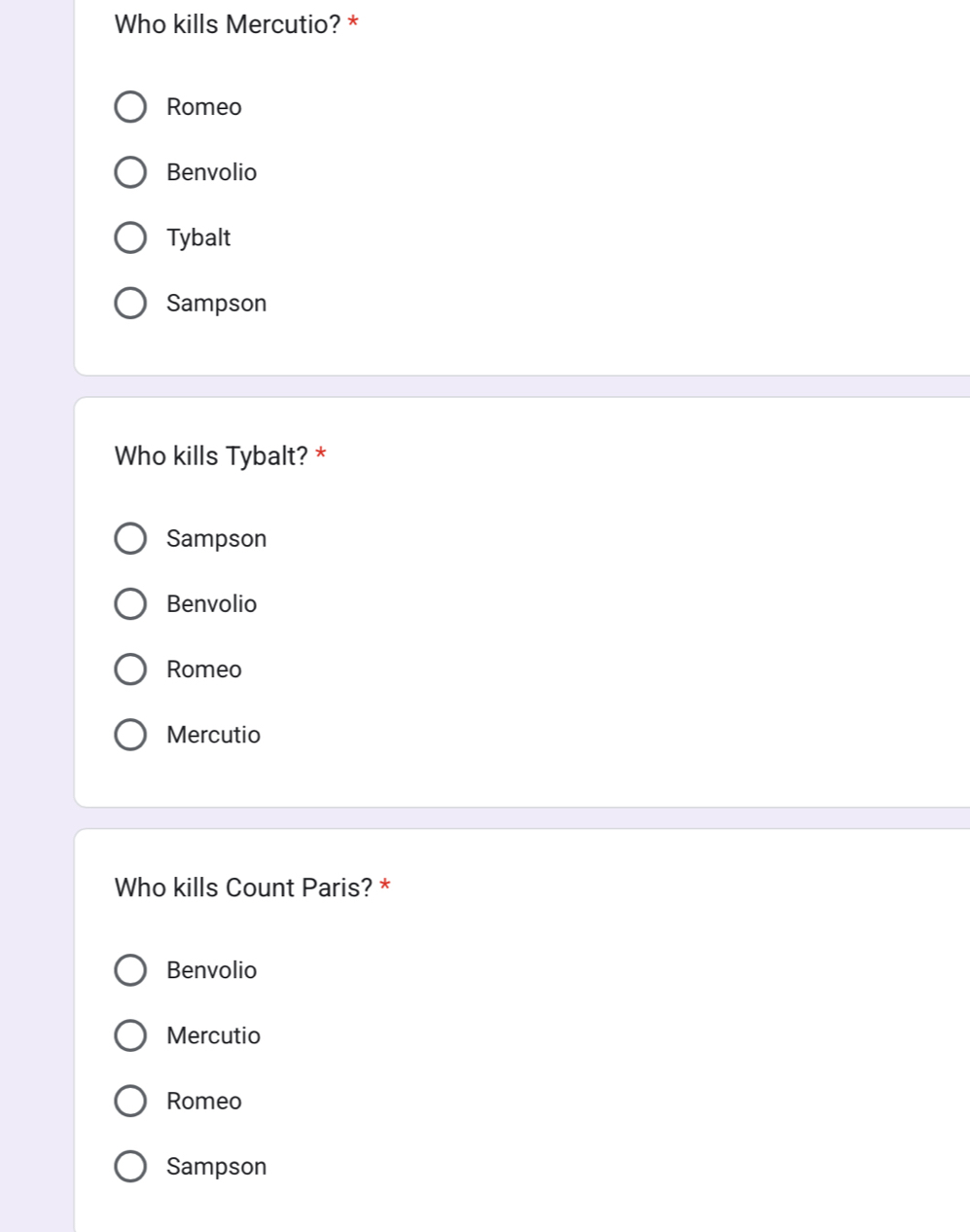The image size is (970, 1232).
Task: Select Romeo as Count Paris's killer
Action: pos(130,1101)
